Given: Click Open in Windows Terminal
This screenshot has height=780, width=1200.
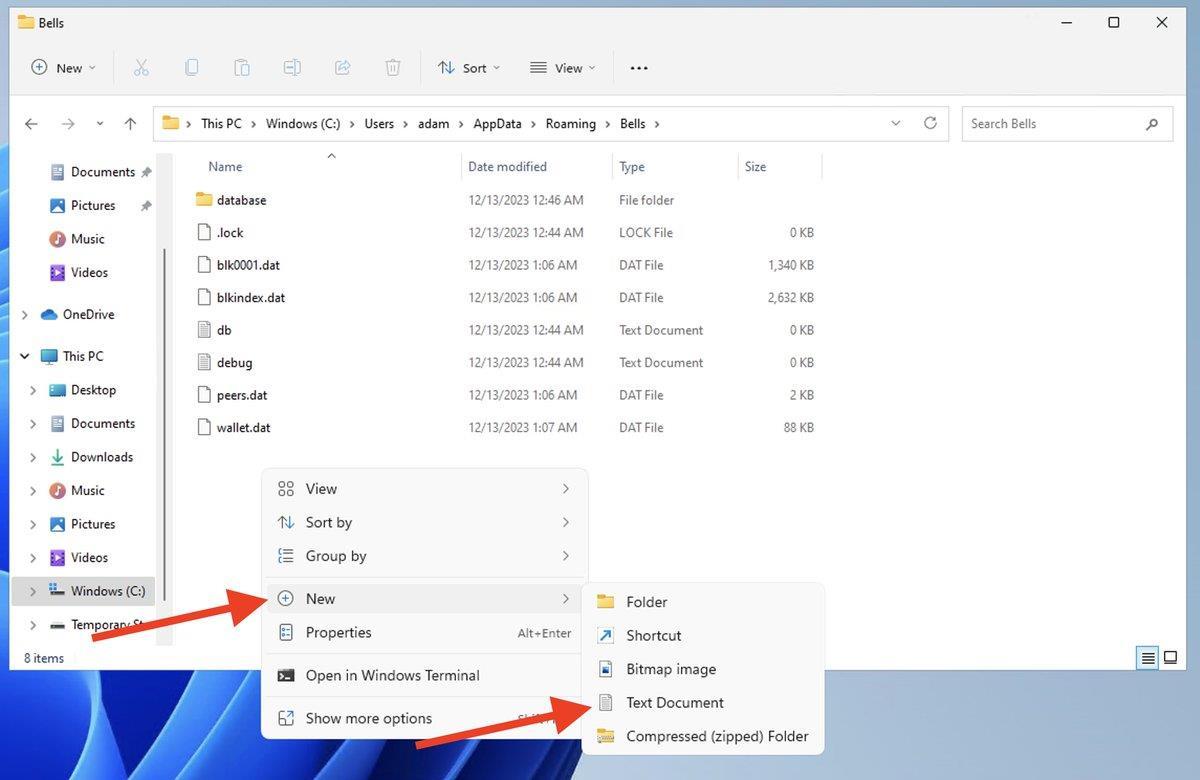Looking at the screenshot, I should 392,676.
